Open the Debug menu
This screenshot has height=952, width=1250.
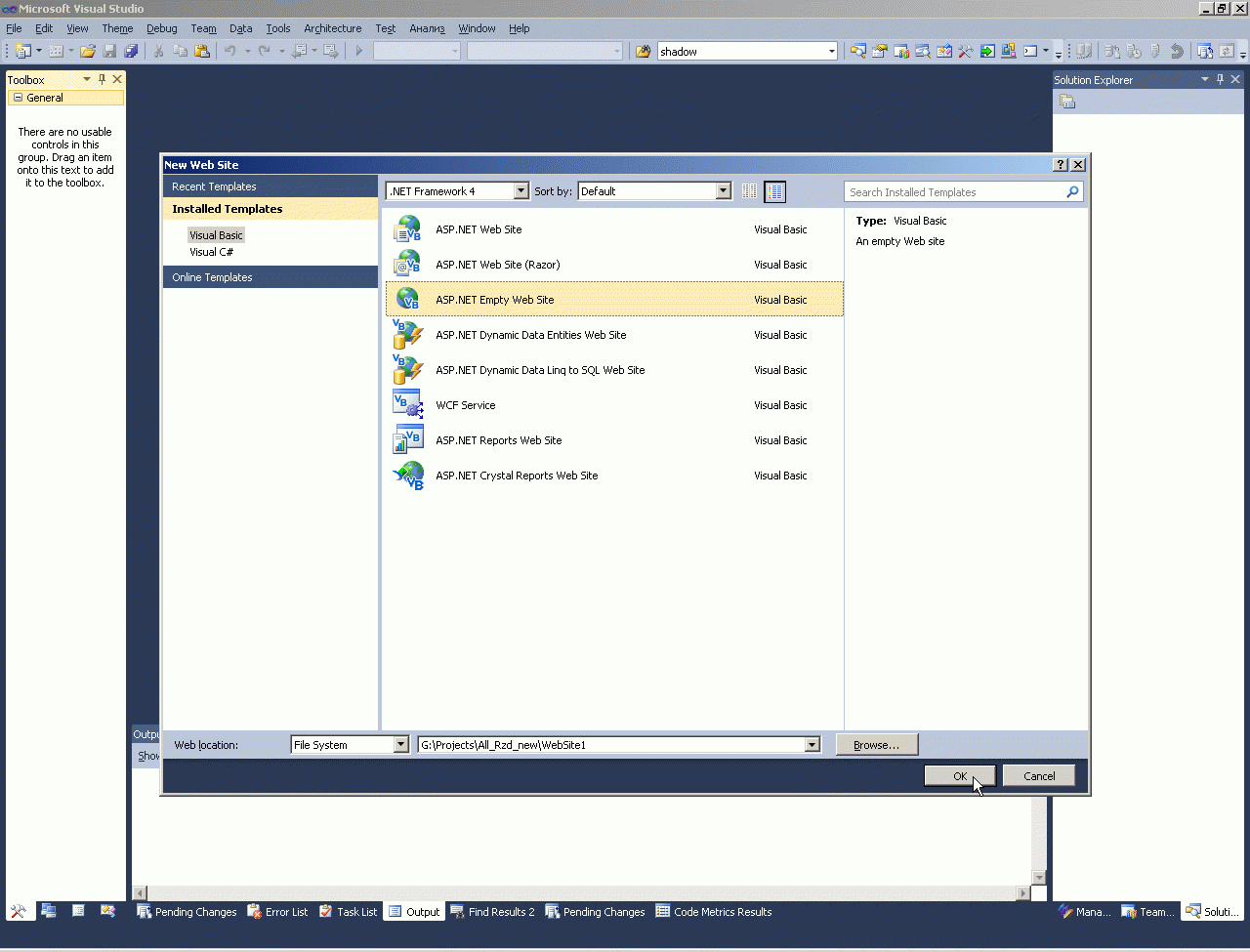coord(162,28)
